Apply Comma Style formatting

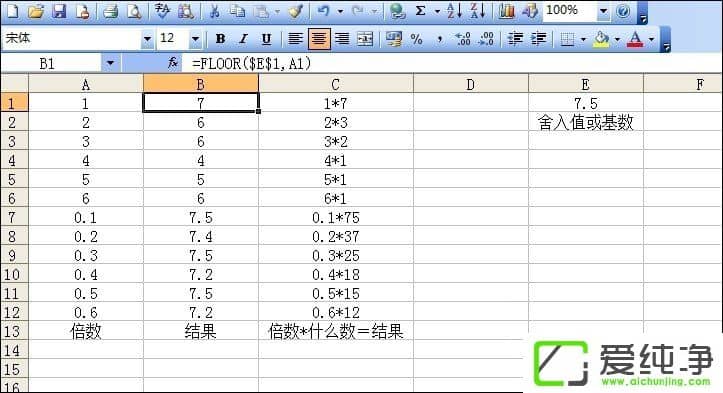(x=440, y=39)
